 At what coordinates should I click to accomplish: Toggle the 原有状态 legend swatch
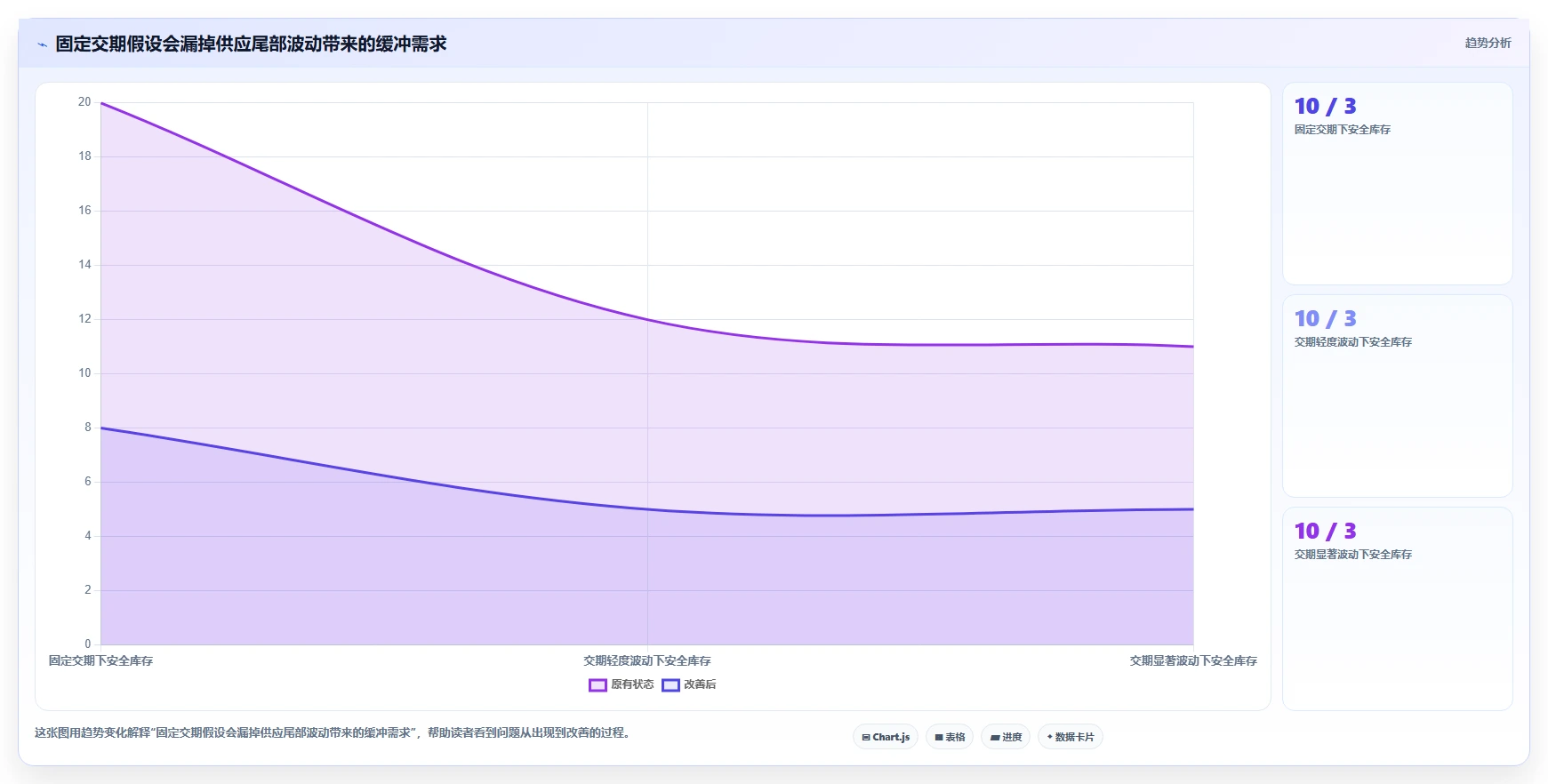click(x=598, y=684)
